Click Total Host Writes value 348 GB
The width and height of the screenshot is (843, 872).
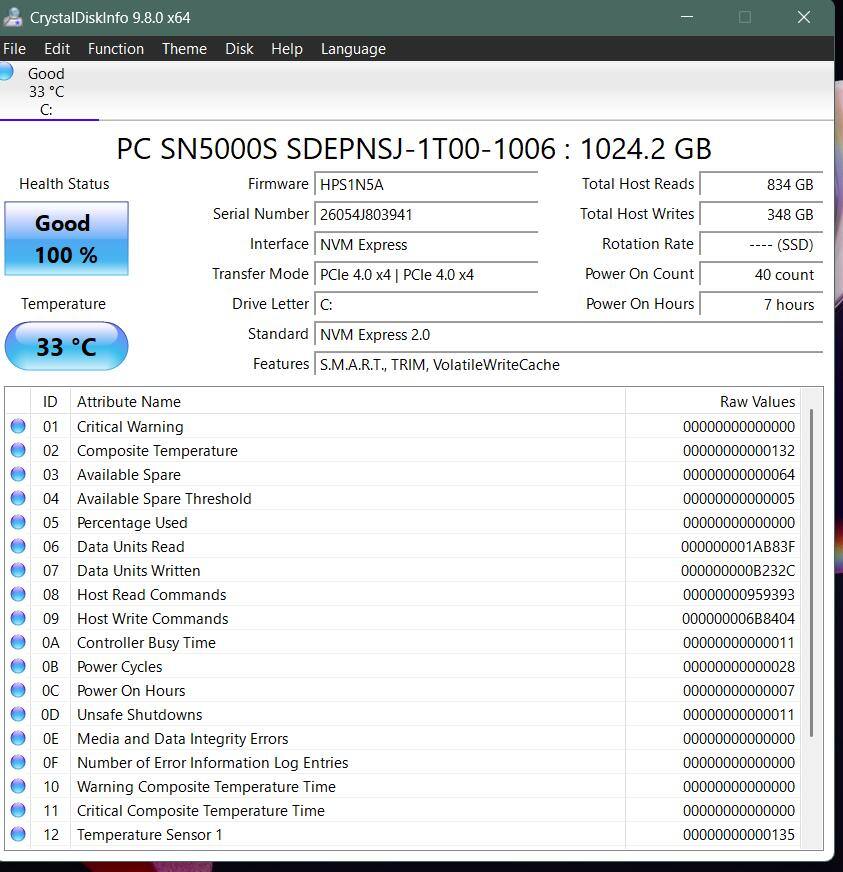click(761, 215)
